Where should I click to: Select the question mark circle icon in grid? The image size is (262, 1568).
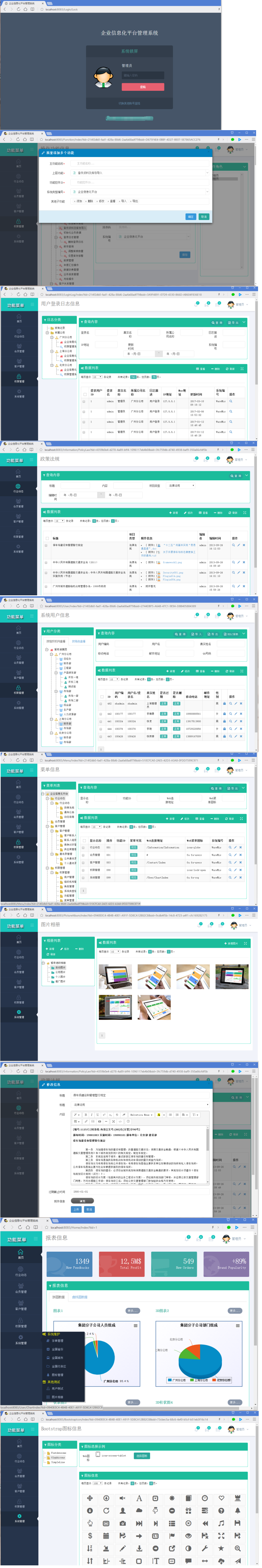[221, 1511]
